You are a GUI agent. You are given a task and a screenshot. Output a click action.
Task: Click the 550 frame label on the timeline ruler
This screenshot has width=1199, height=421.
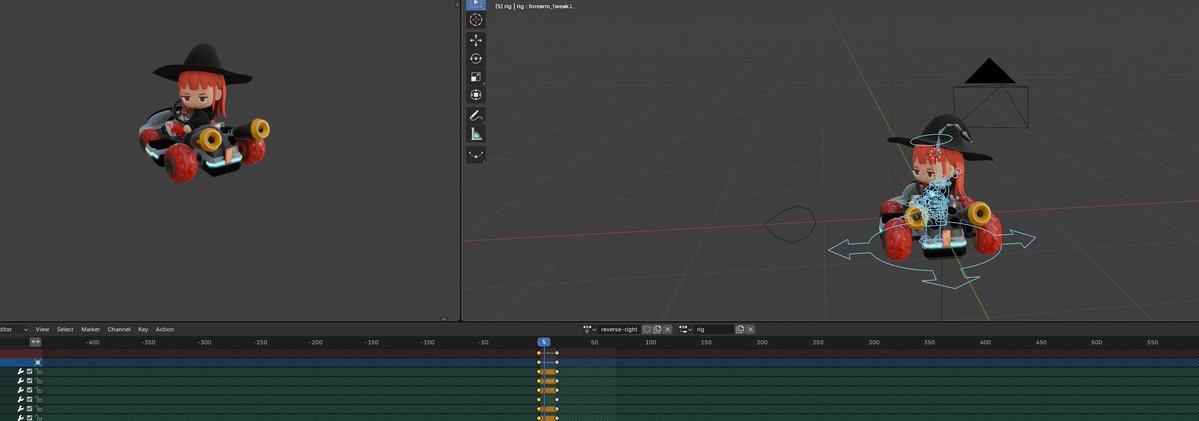point(1152,342)
